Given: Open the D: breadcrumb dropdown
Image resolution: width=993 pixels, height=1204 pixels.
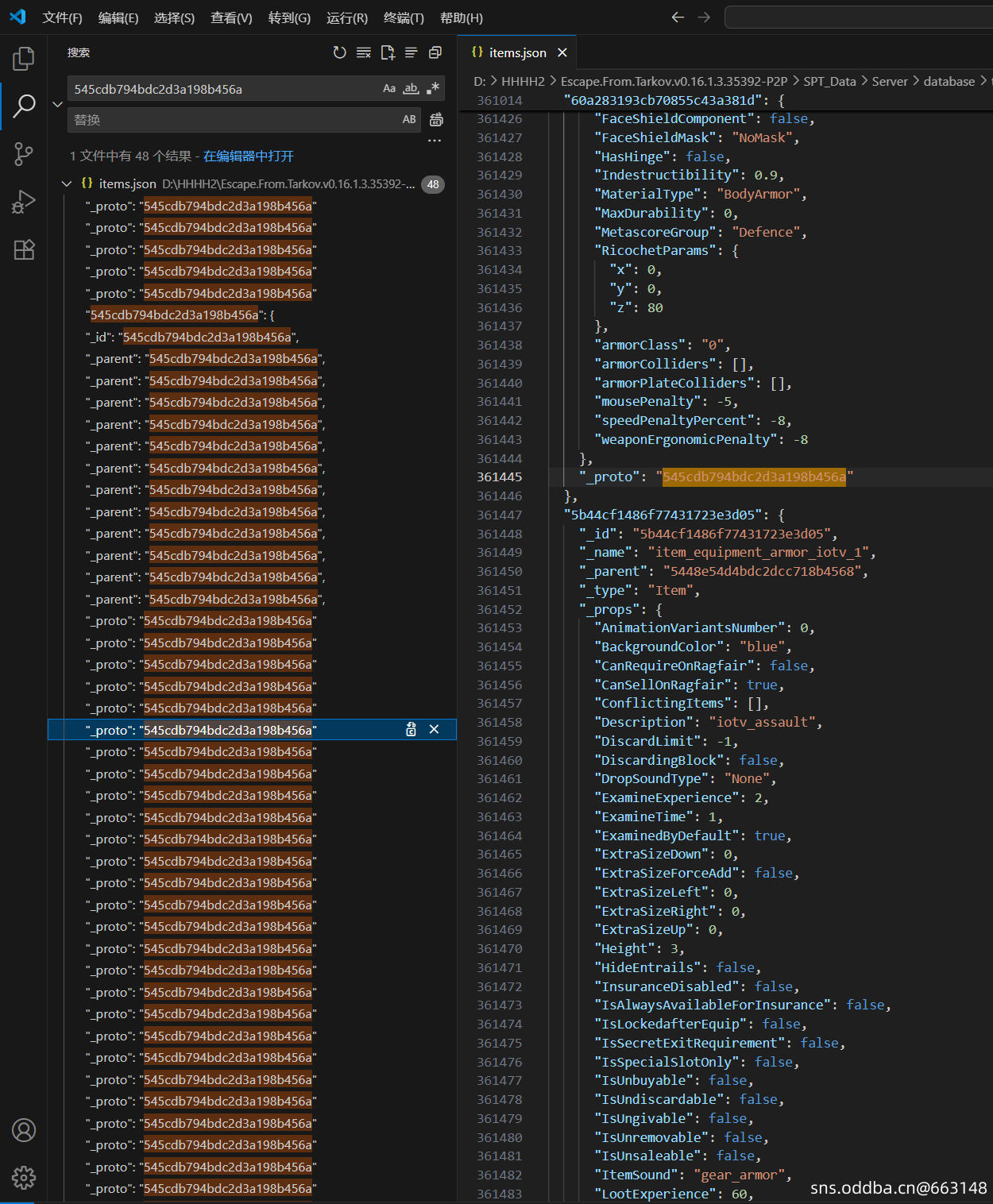Looking at the screenshot, I should pyautogui.click(x=480, y=81).
